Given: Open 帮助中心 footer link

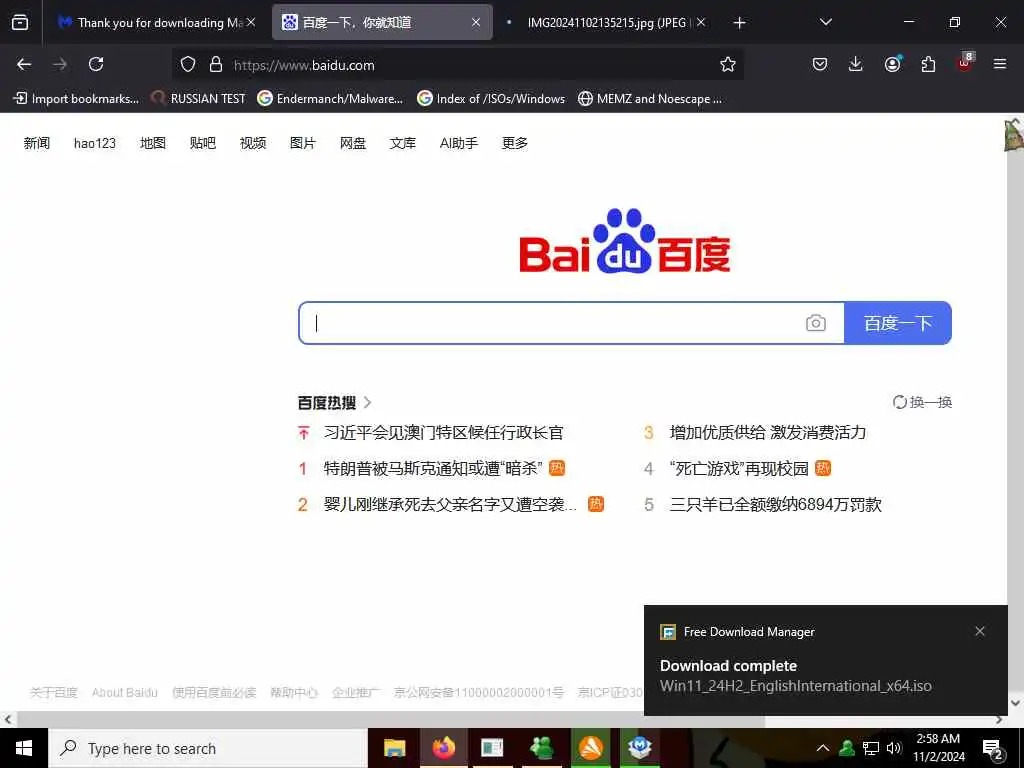Looking at the screenshot, I should [294, 692].
